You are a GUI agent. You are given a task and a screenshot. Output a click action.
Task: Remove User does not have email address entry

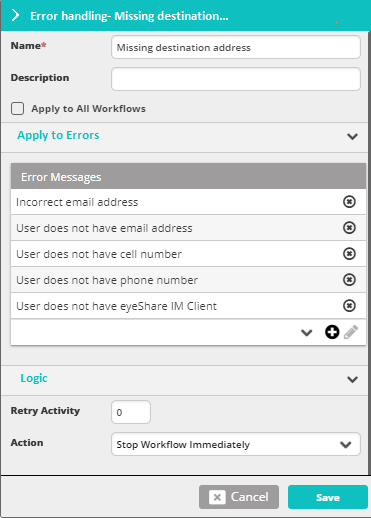pyautogui.click(x=349, y=228)
